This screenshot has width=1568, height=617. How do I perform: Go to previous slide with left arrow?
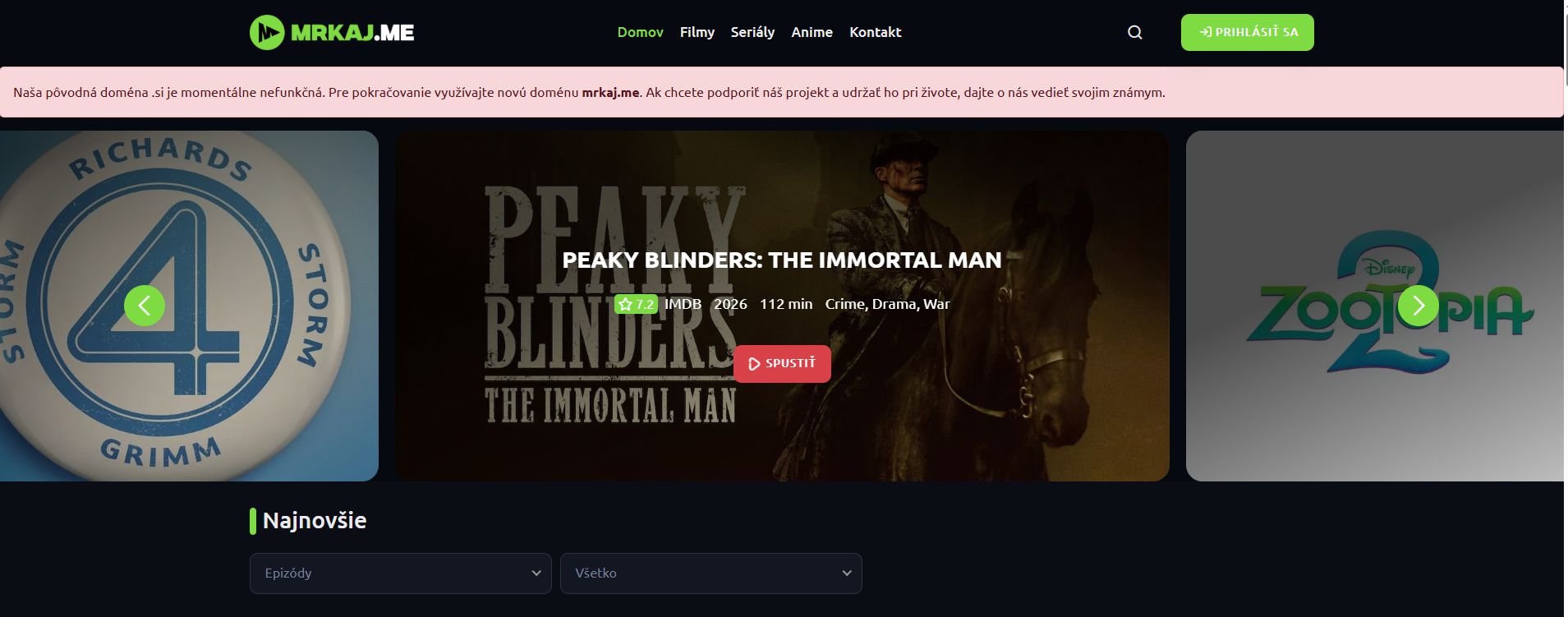(x=145, y=306)
